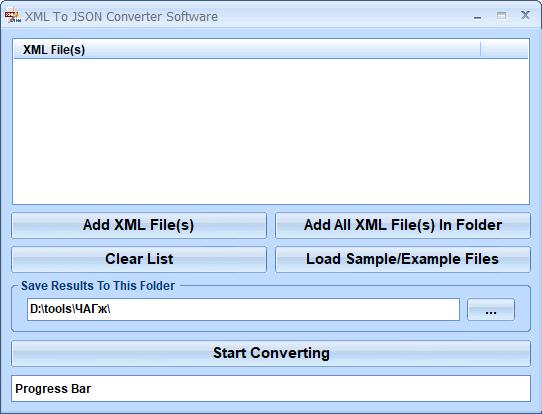Click inside the empty XML file list
Screen dimensions: 542x414
pyautogui.click(x=271, y=131)
